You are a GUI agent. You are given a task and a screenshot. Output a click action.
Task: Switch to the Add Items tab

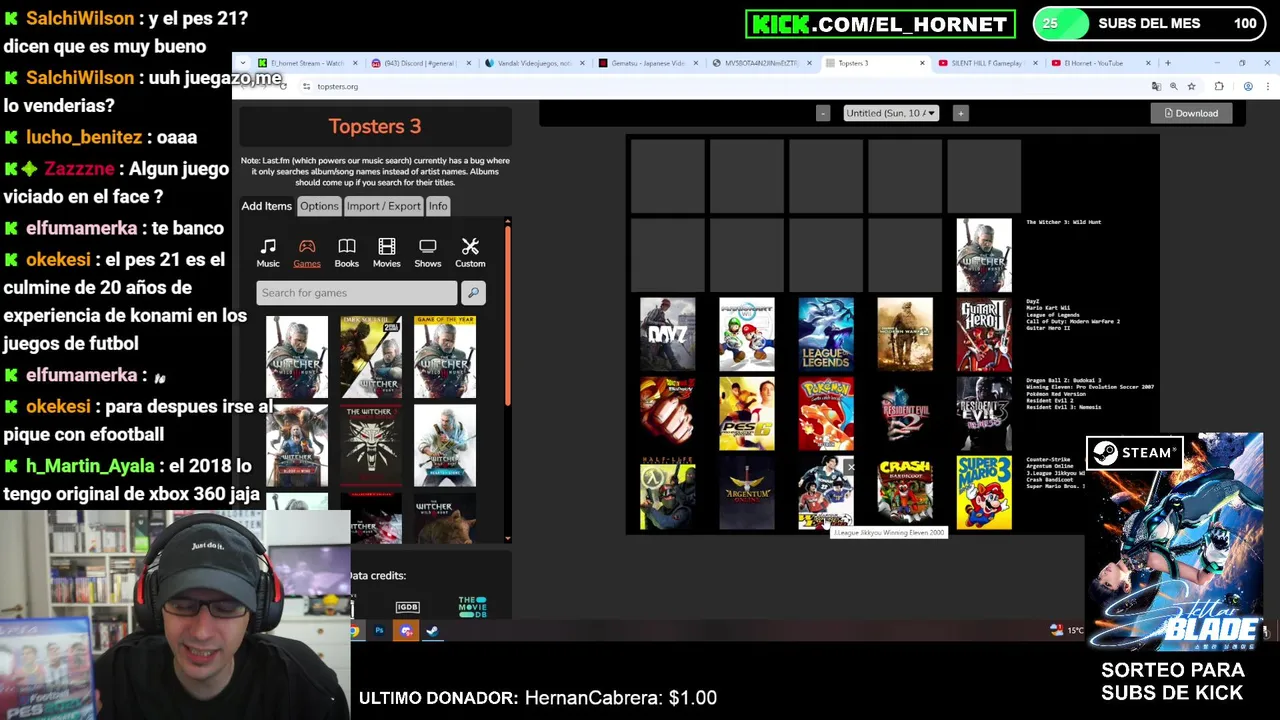pyautogui.click(x=266, y=206)
